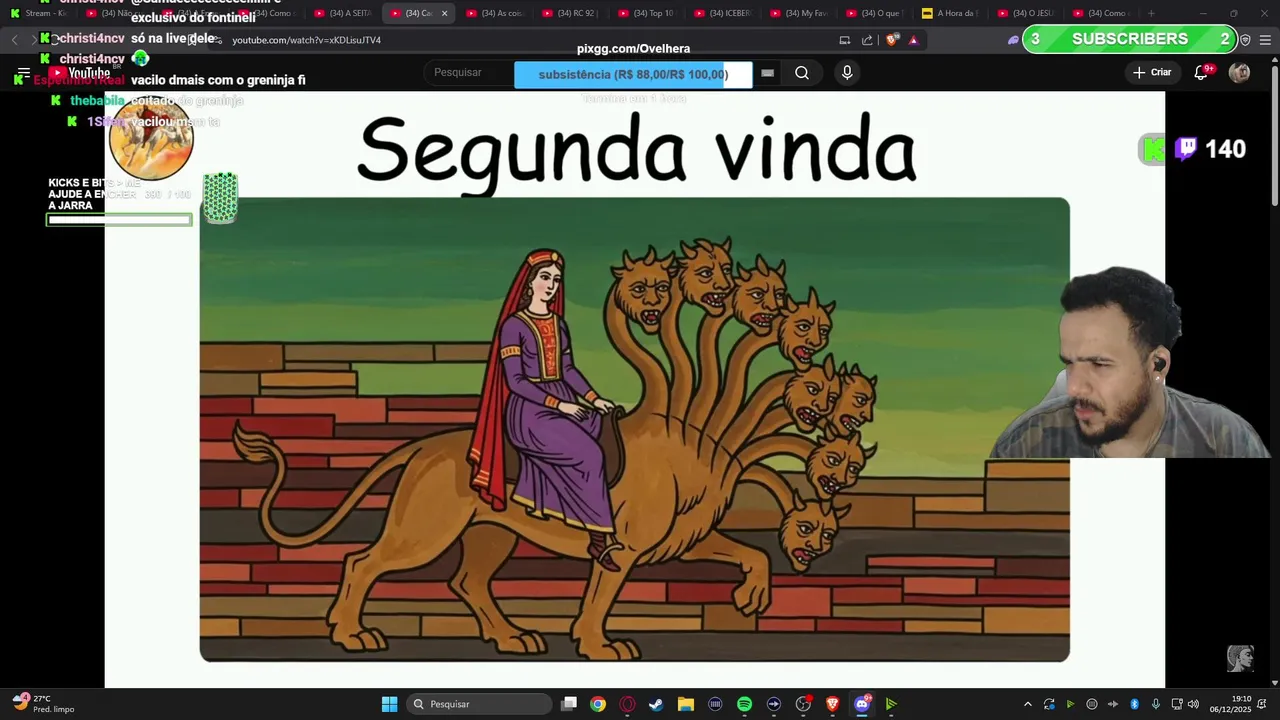Switch to the 'O JESUS' tab
This screenshot has height=720, width=1280.
(1027, 13)
